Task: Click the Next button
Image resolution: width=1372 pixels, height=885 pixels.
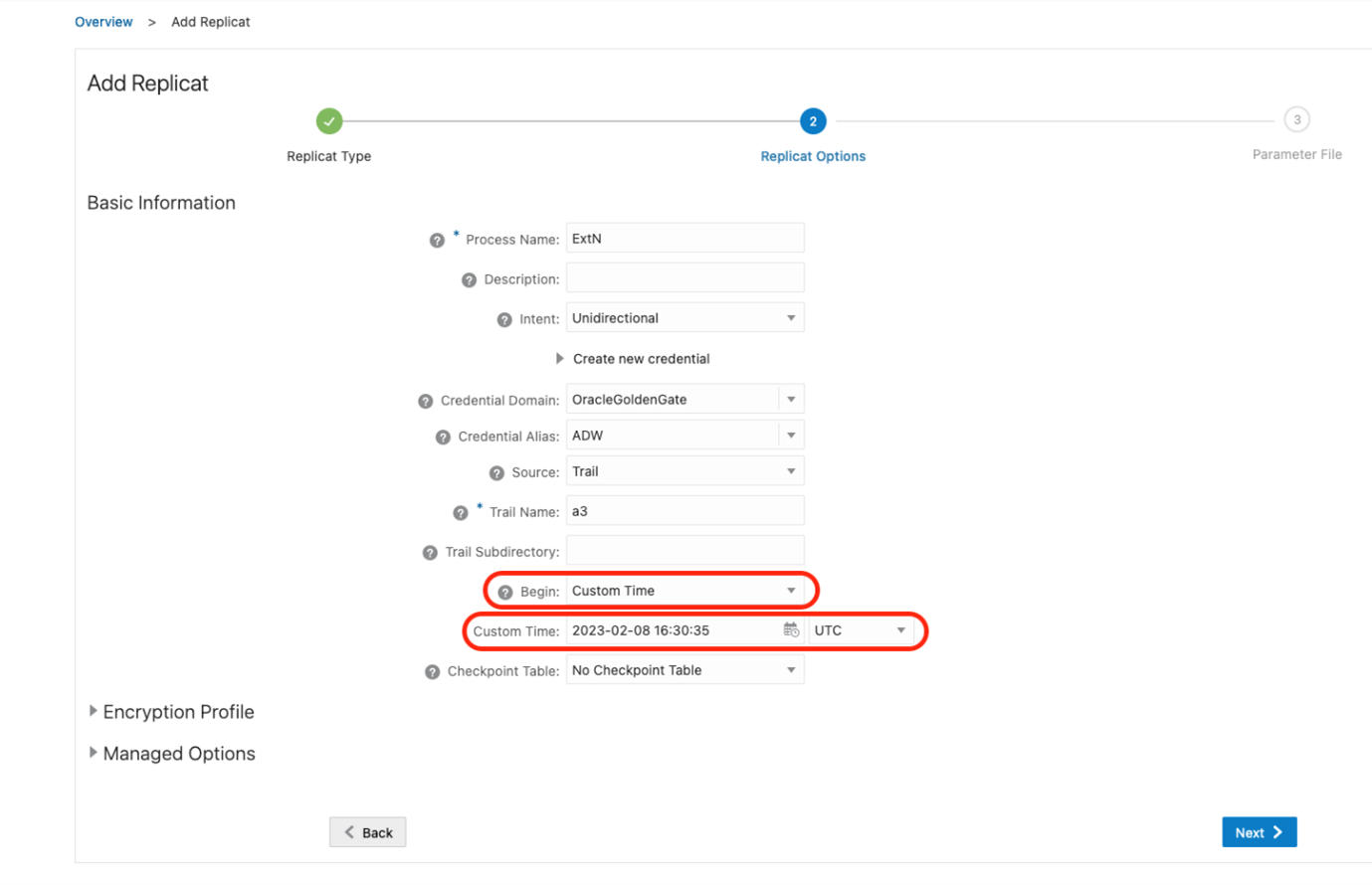Action: (x=1259, y=832)
